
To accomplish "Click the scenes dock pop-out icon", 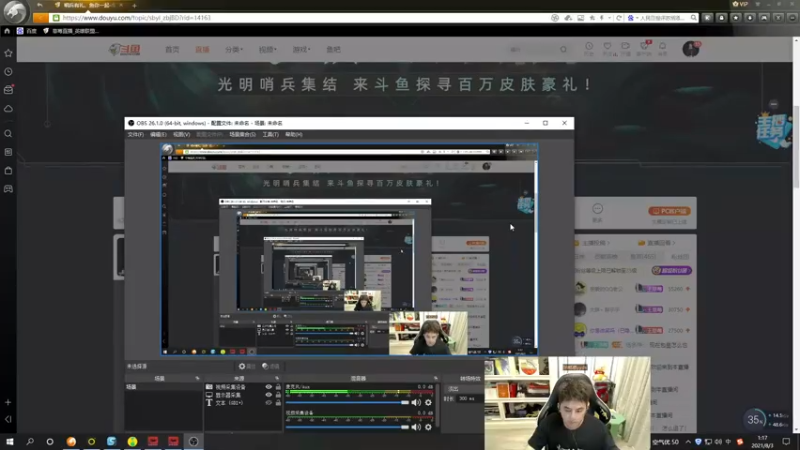I will coord(197,379).
